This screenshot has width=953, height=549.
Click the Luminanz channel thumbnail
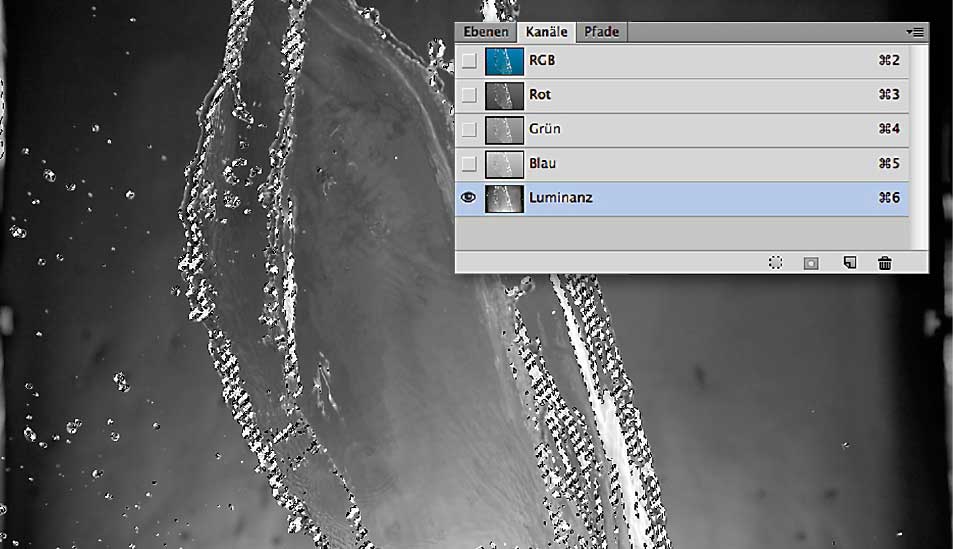[x=504, y=198]
